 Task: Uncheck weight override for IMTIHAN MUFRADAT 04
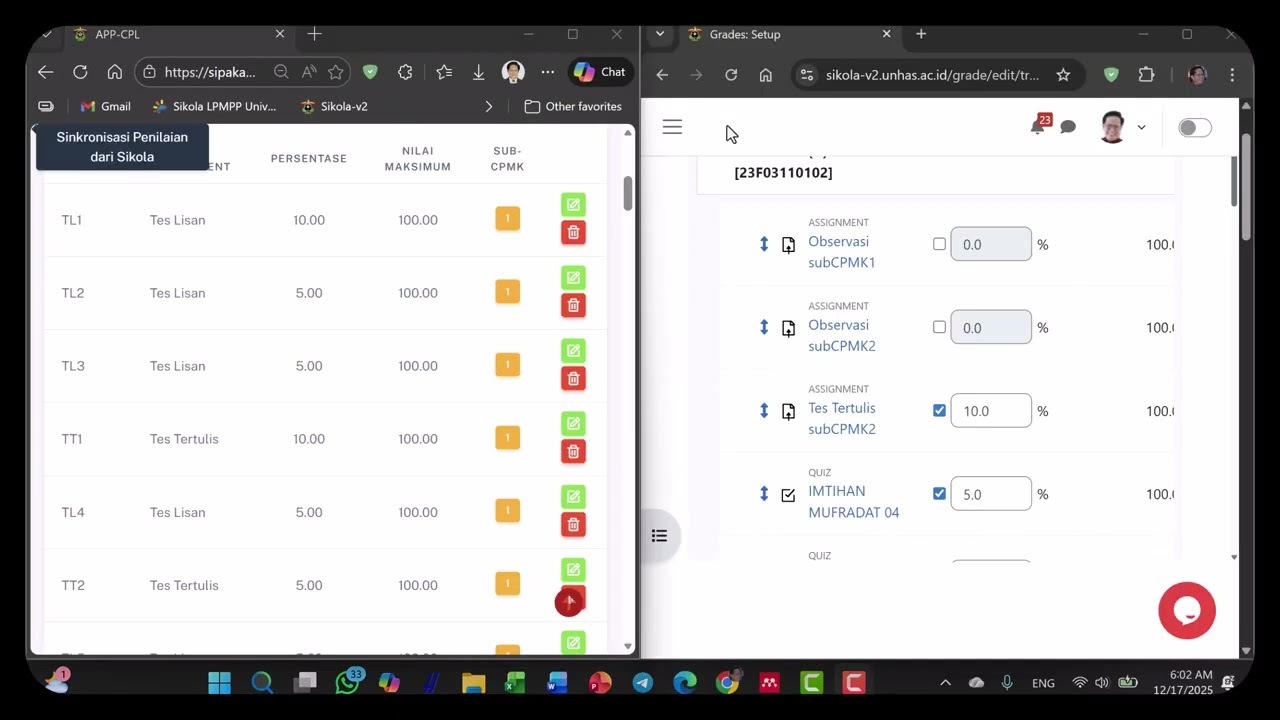939,493
